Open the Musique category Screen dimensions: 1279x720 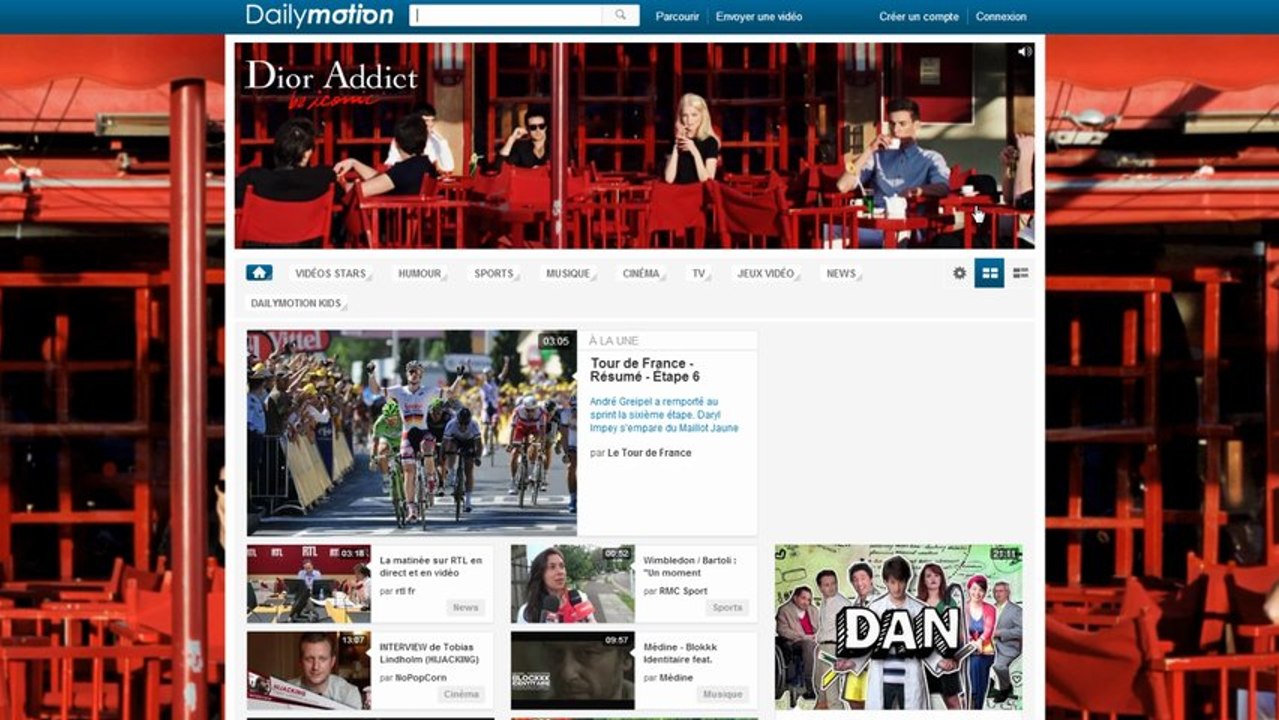[568, 273]
